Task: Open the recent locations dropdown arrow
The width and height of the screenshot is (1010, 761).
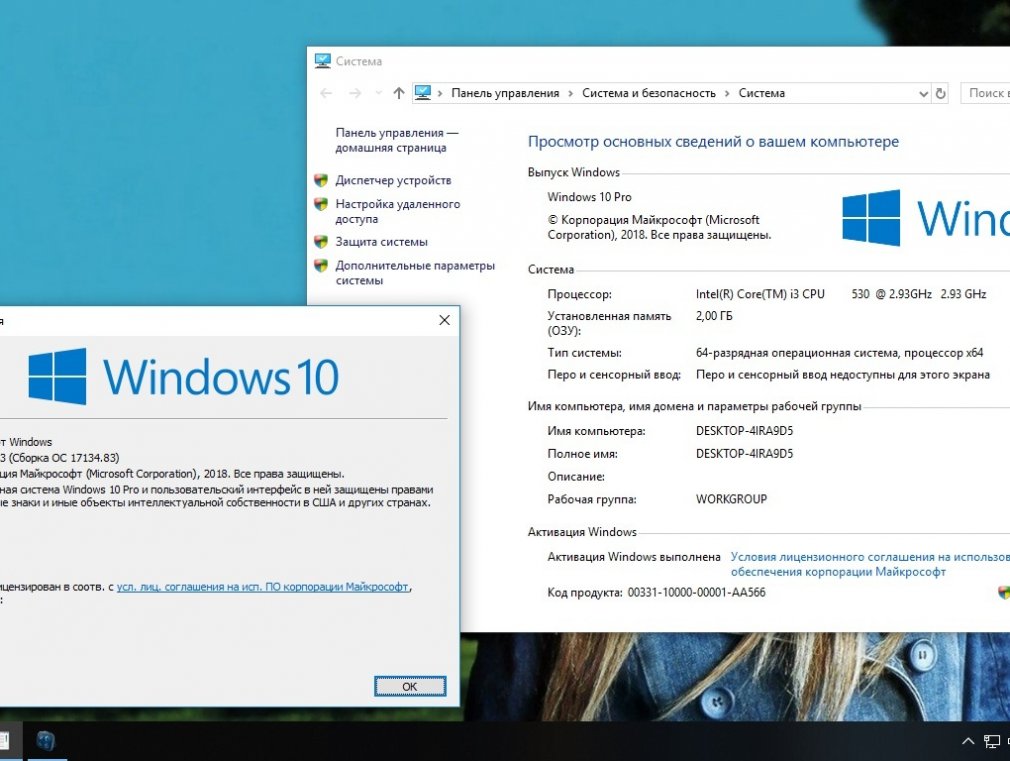Action: tap(378, 93)
